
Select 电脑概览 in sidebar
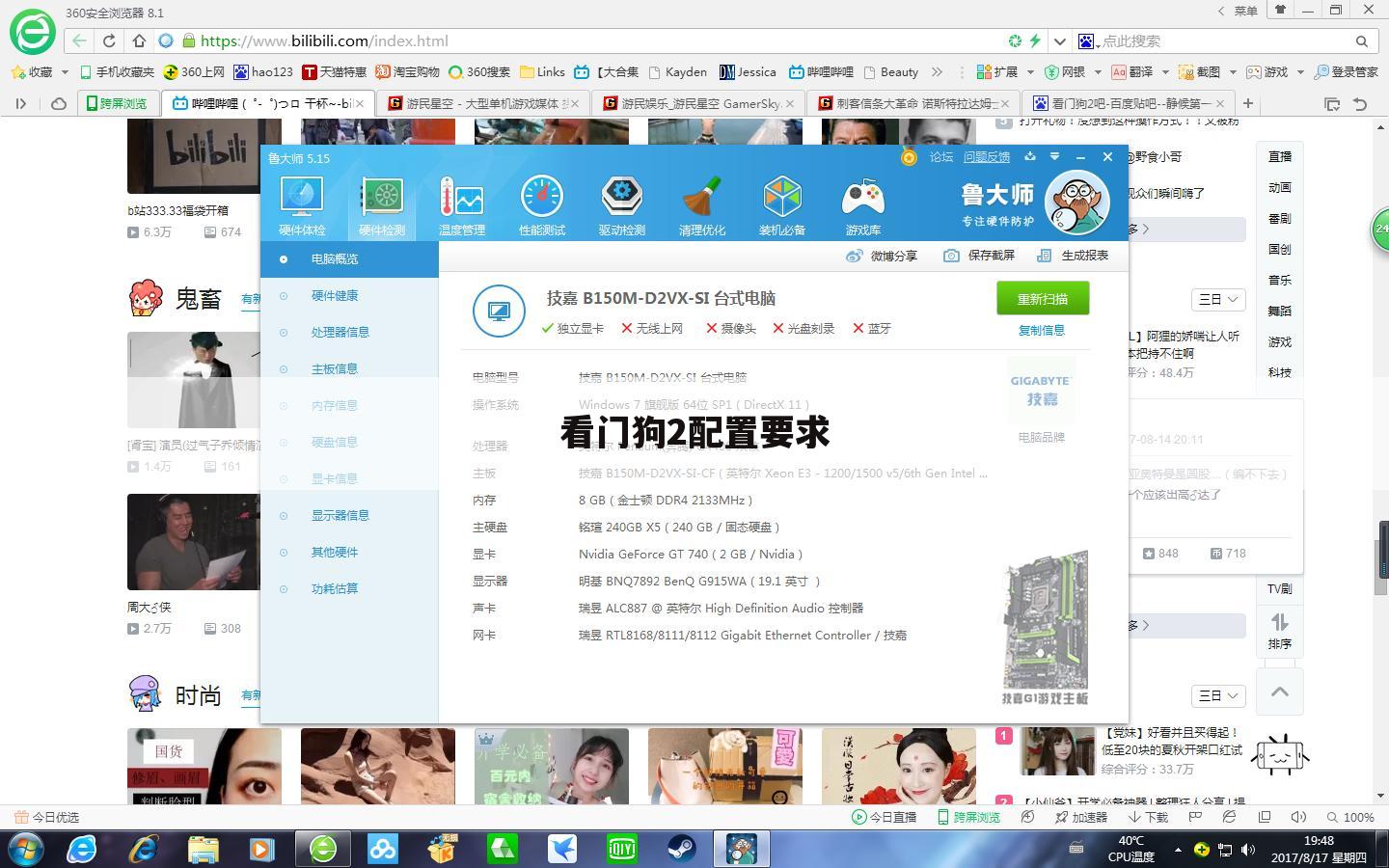click(349, 258)
